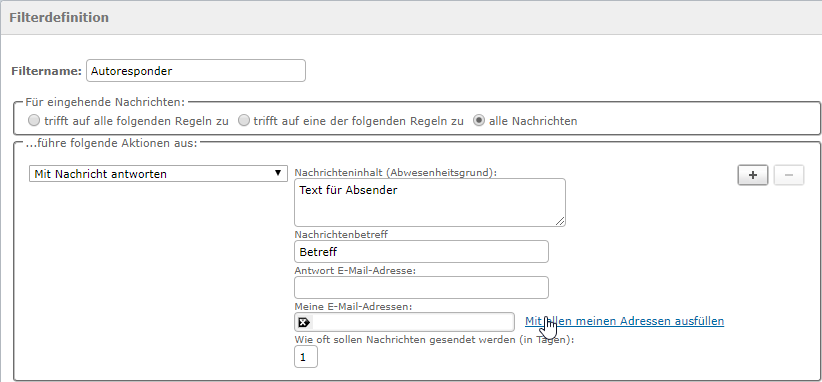Click the resize grip of the message textarea

click(560, 221)
